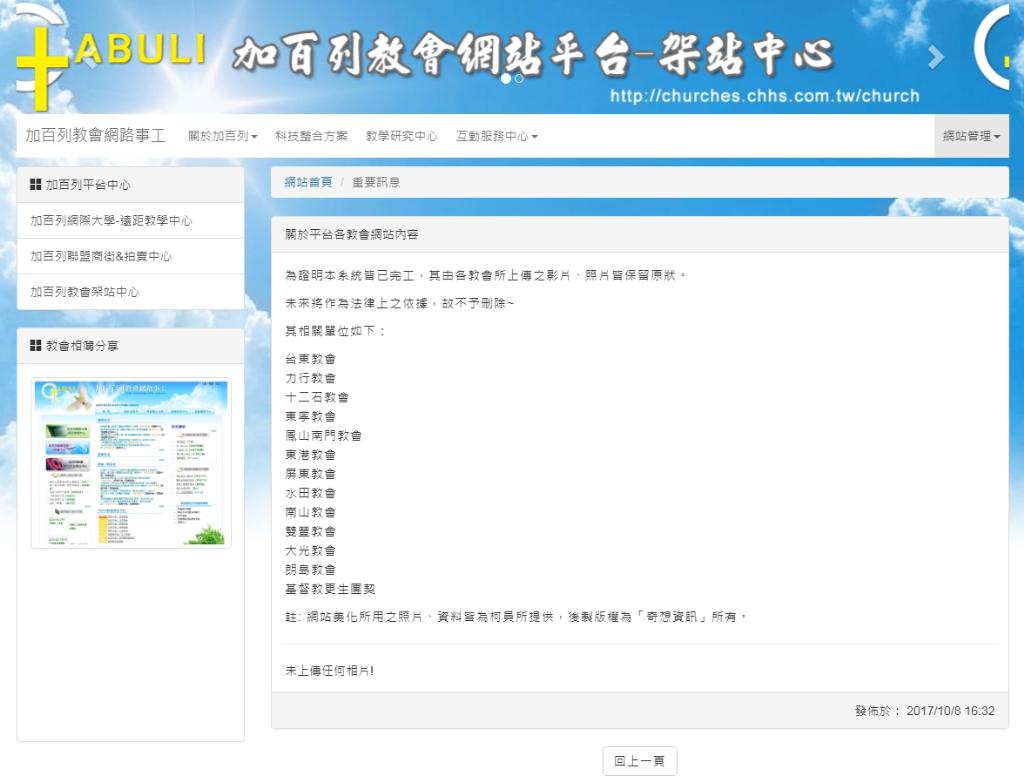
Task: Click the 加百列教會網路事工 brand link
Action: (95, 135)
